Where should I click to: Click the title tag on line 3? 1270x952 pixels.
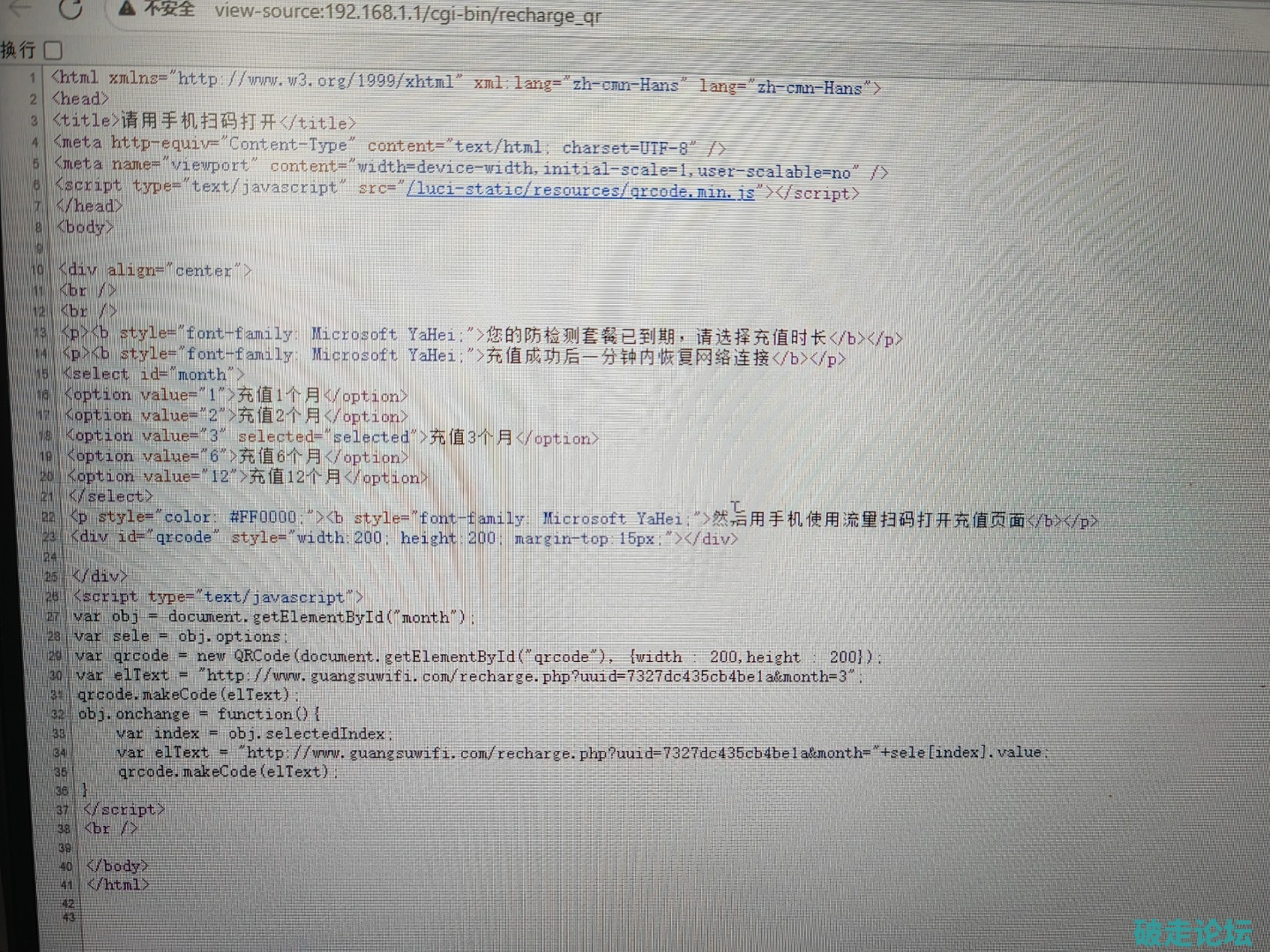[204, 122]
